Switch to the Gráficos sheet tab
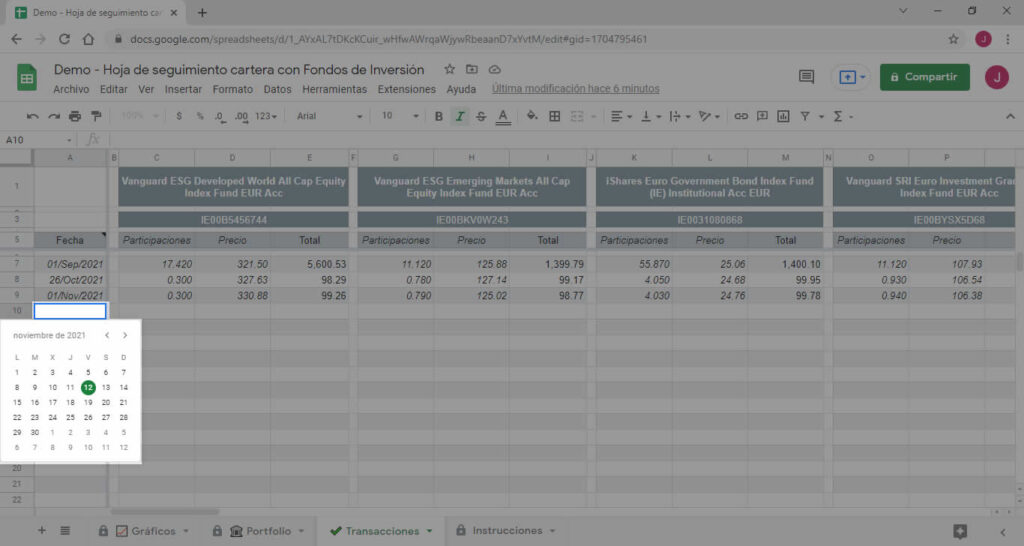The height and width of the screenshot is (546, 1024). pyautogui.click(x=144, y=531)
